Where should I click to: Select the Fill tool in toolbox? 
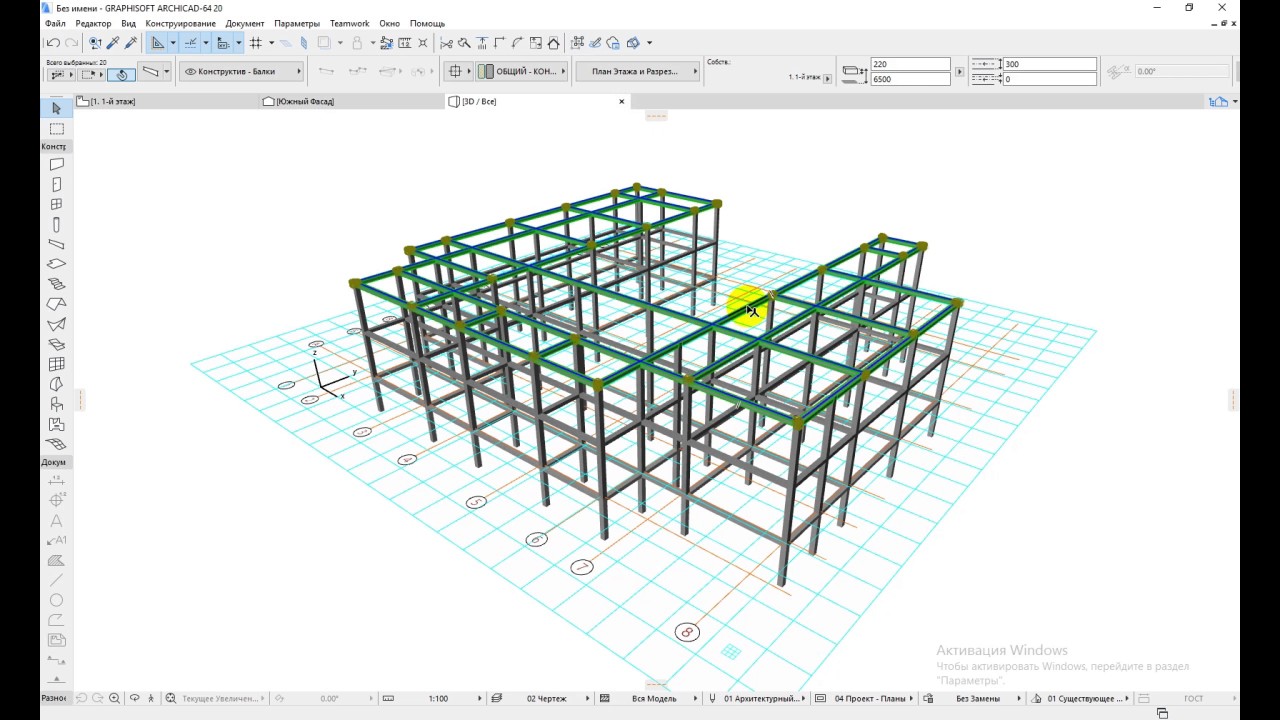(x=56, y=560)
